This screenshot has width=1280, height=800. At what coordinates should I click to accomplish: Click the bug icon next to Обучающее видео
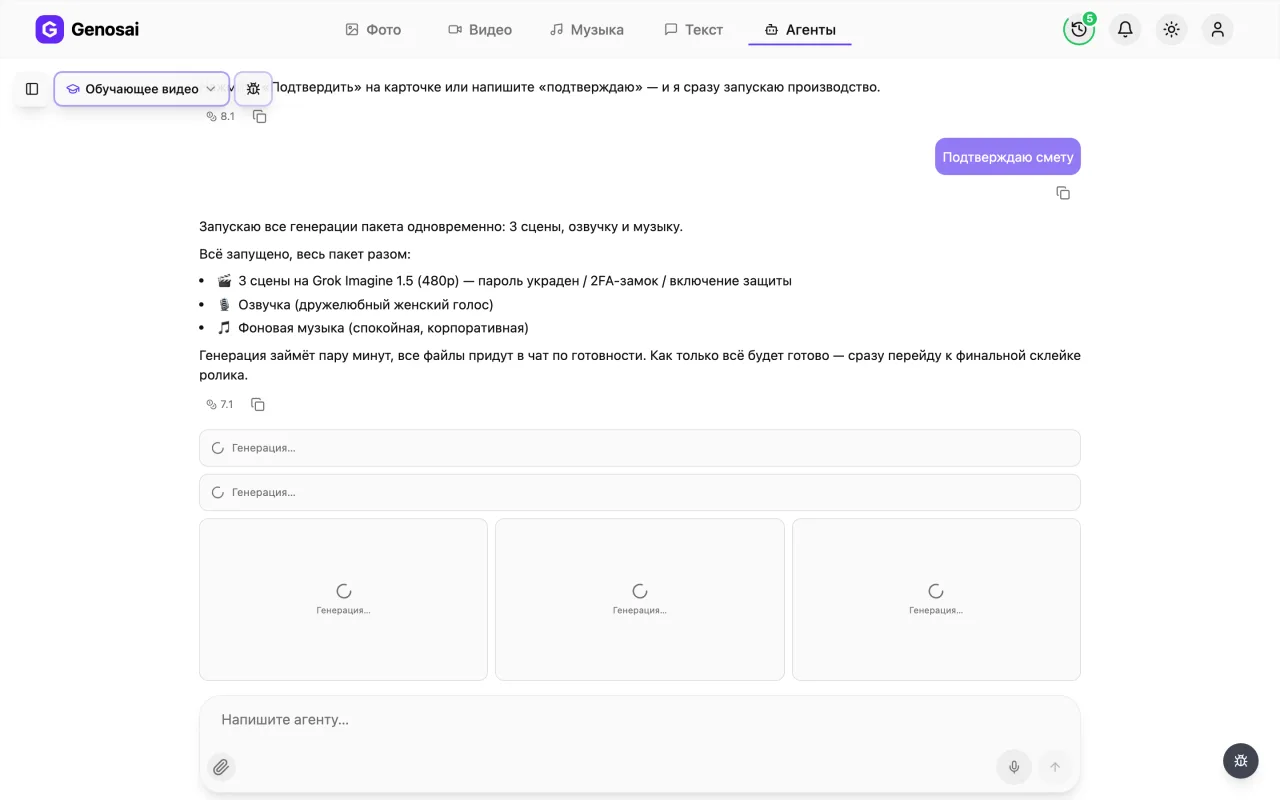(x=253, y=89)
